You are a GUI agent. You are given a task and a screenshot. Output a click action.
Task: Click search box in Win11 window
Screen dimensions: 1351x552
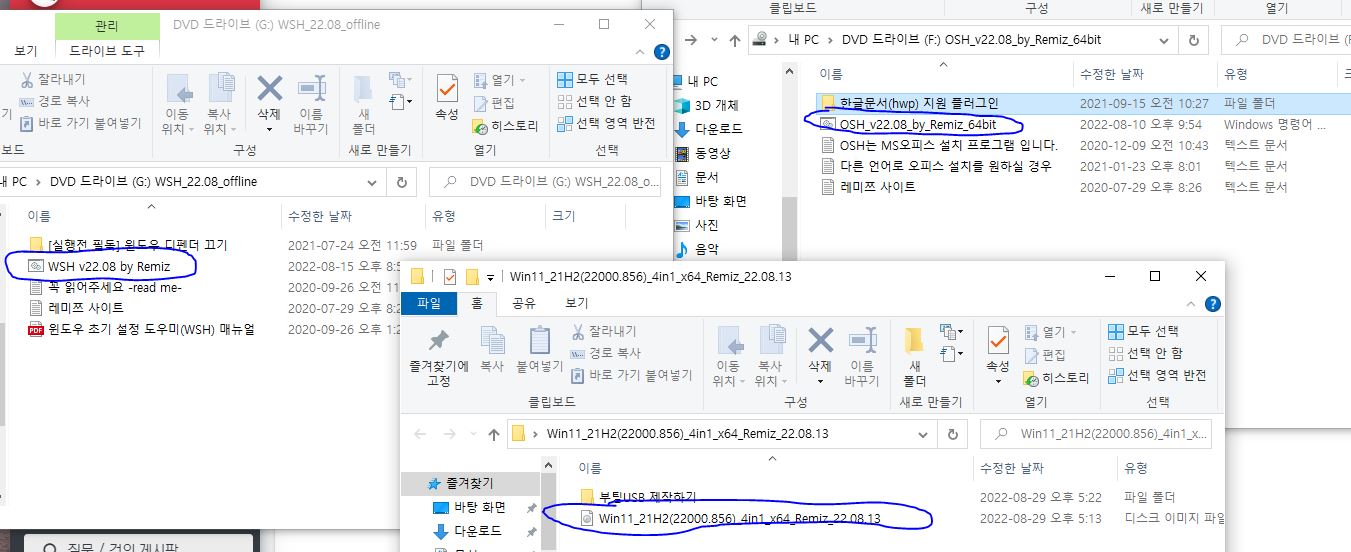point(1095,434)
